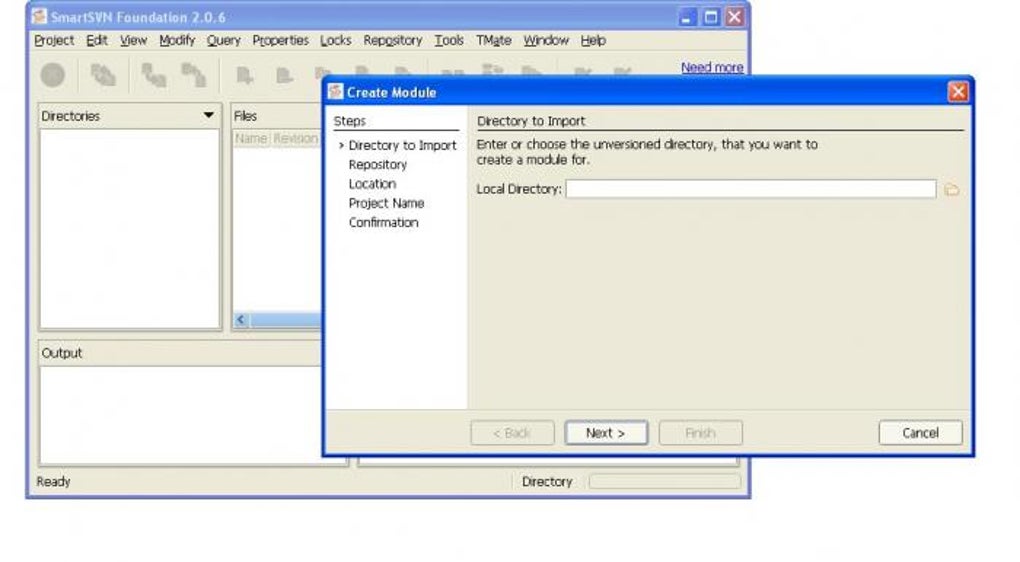Image resolution: width=1020 pixels, height=562 pixels.
Task: Expand the Directories panel dropdown arrow
Action: 208,116
